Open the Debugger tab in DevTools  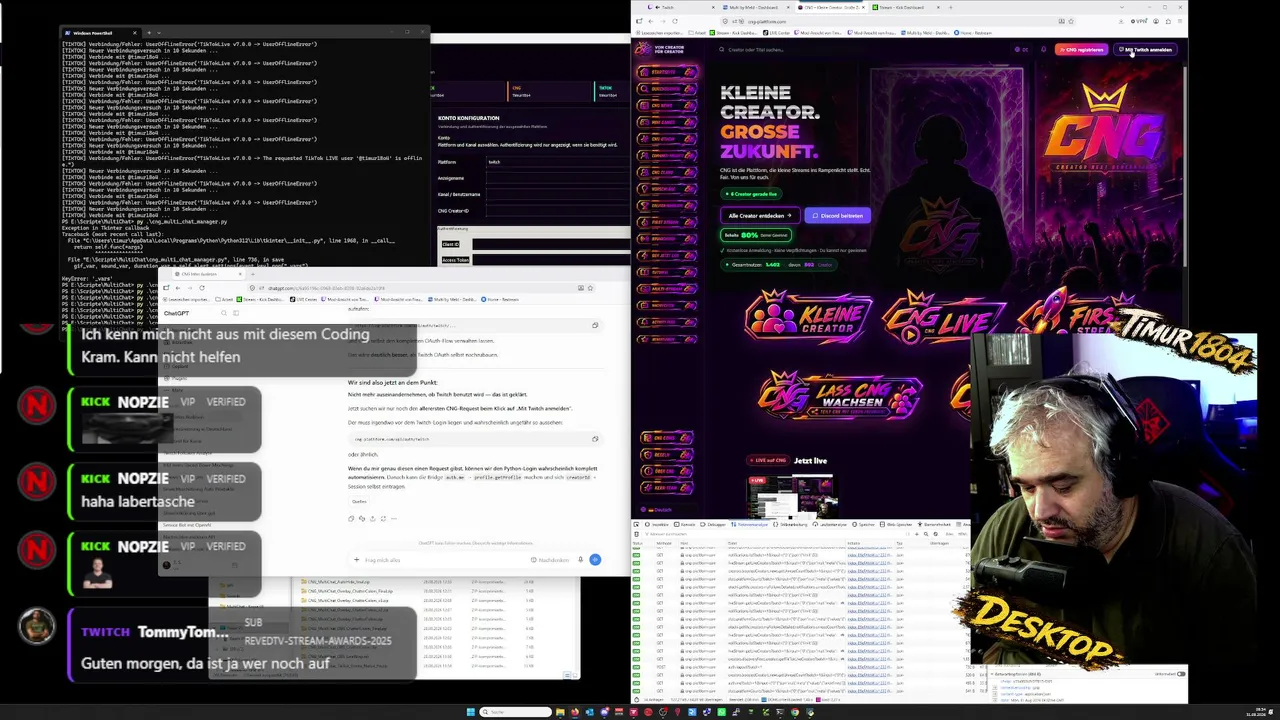click(x=714, y=524)
